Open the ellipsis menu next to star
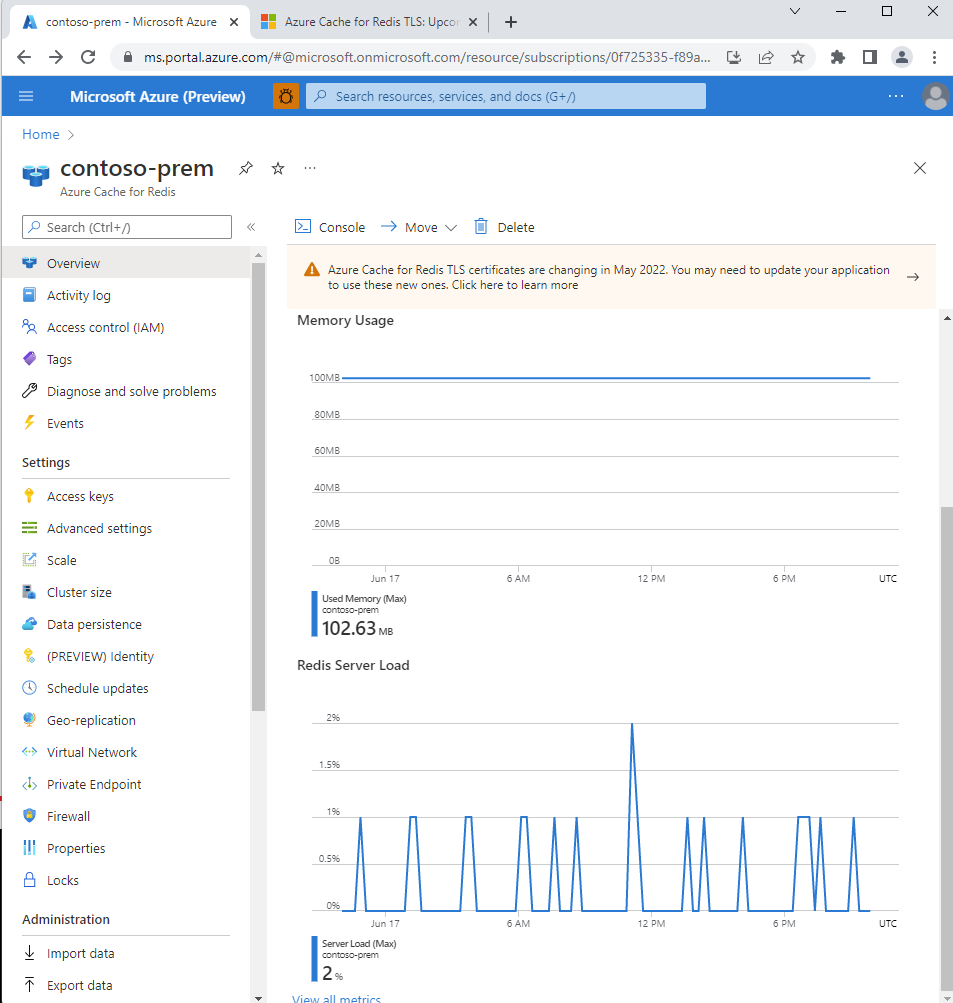The width and height of the screenshot is (953, 1003). [308, 168]
